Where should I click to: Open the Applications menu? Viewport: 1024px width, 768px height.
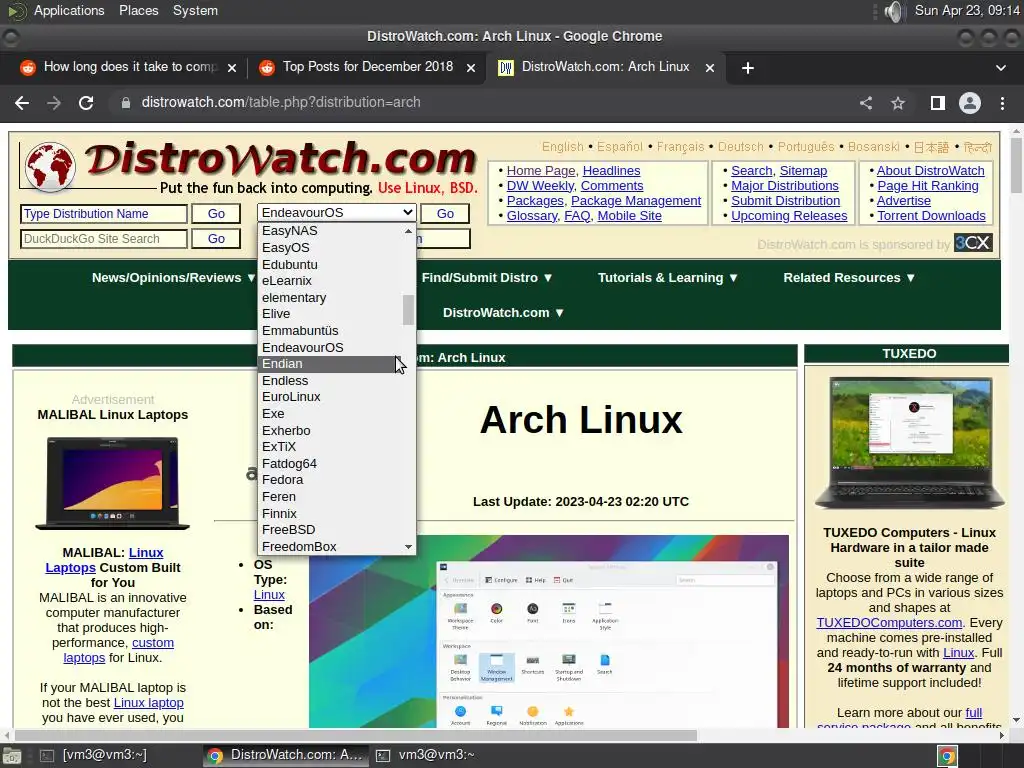[x=69, y=10]
